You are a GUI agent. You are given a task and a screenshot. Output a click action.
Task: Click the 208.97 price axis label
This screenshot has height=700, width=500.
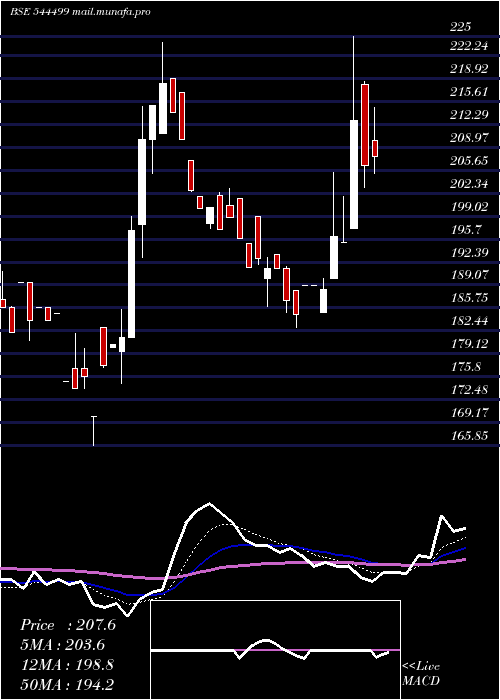pos(468,138)
